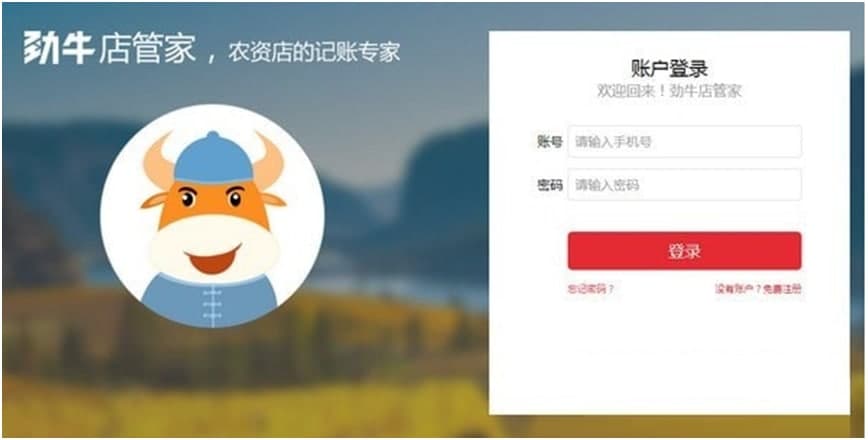Viewport: 868px width, 440px height.
Task: Click the red 登录 login button
Action: tap(685, 251)
